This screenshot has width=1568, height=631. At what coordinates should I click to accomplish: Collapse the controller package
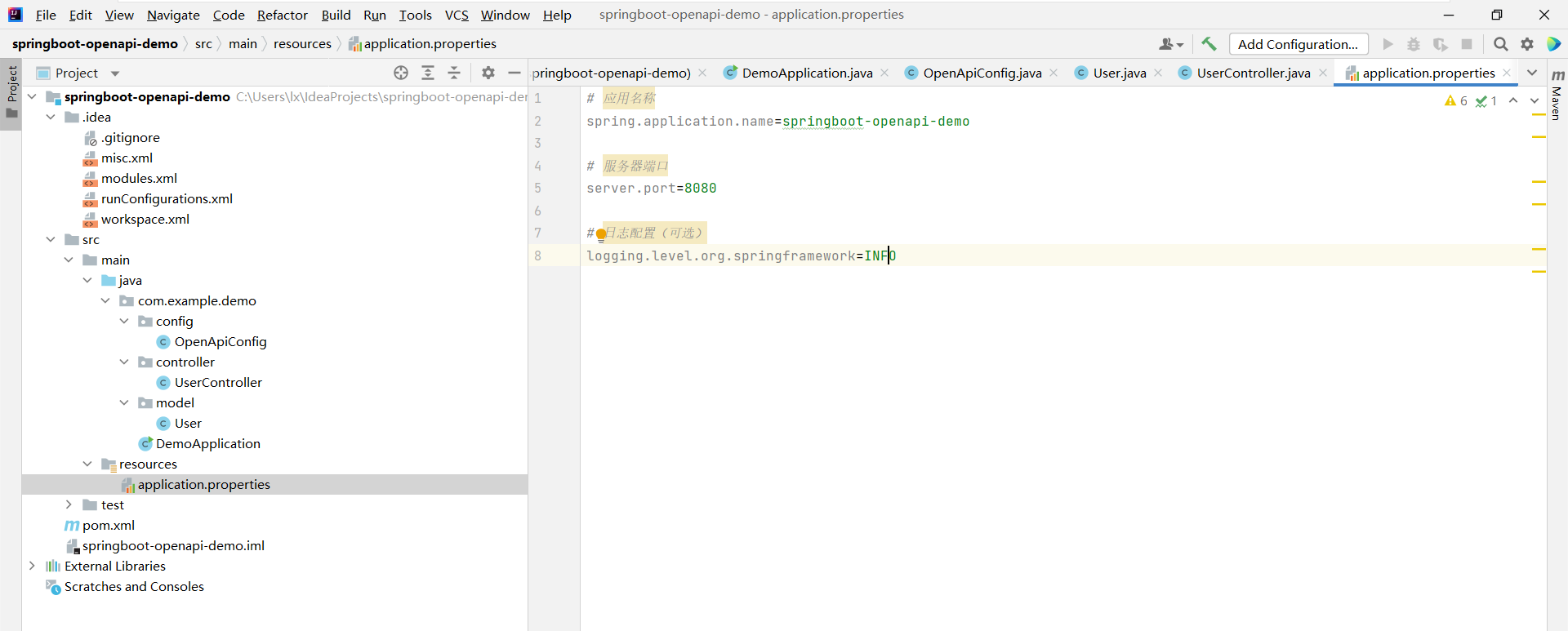click(124, 362)
